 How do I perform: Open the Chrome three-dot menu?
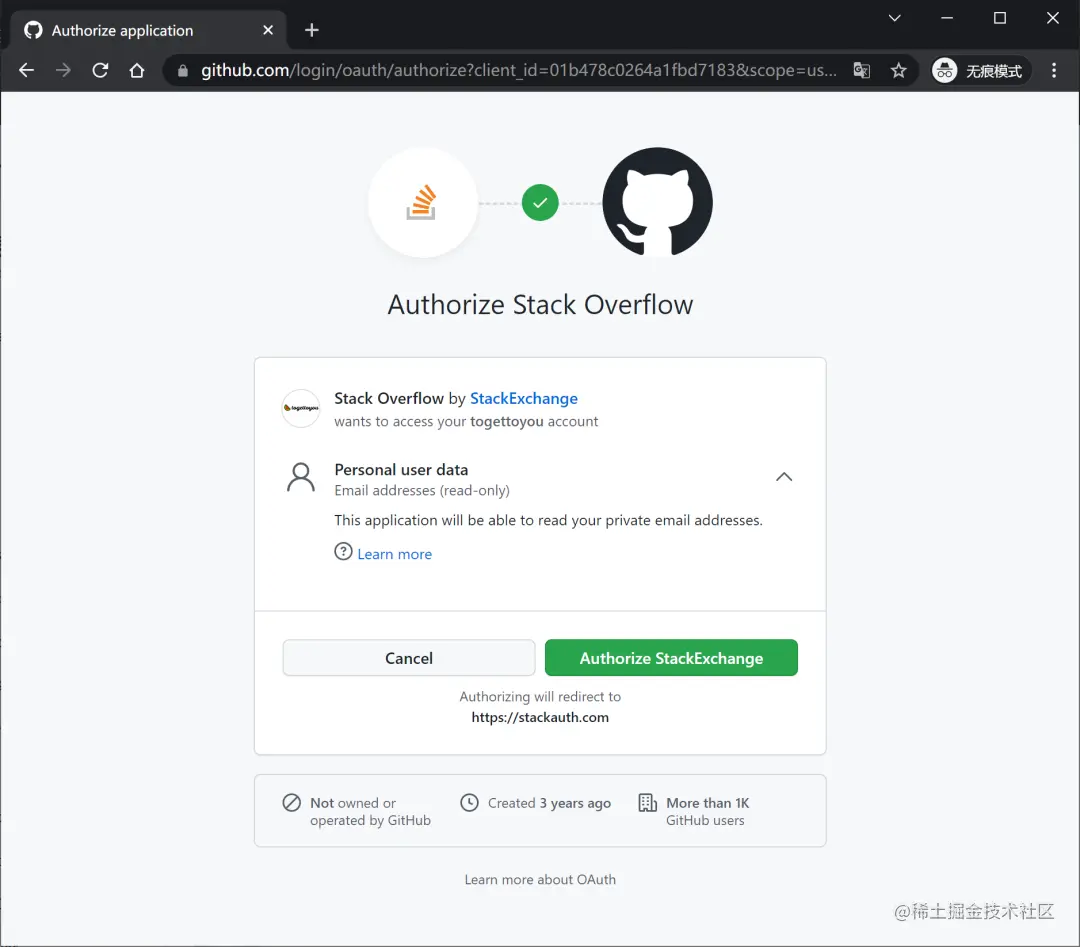click(1054, 70)
